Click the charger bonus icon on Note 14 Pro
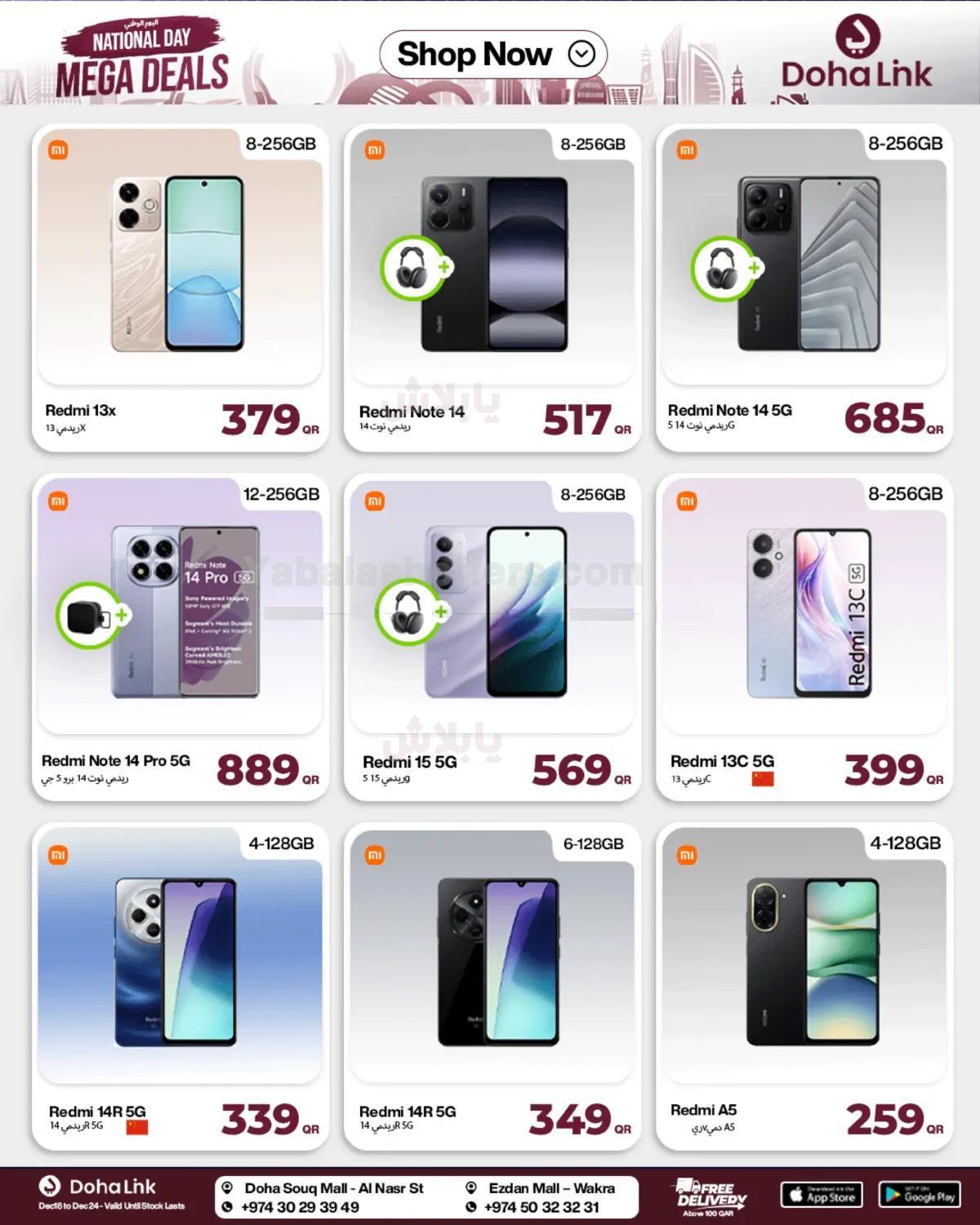This screenshot has height=1225, width=980. [89, 616]
